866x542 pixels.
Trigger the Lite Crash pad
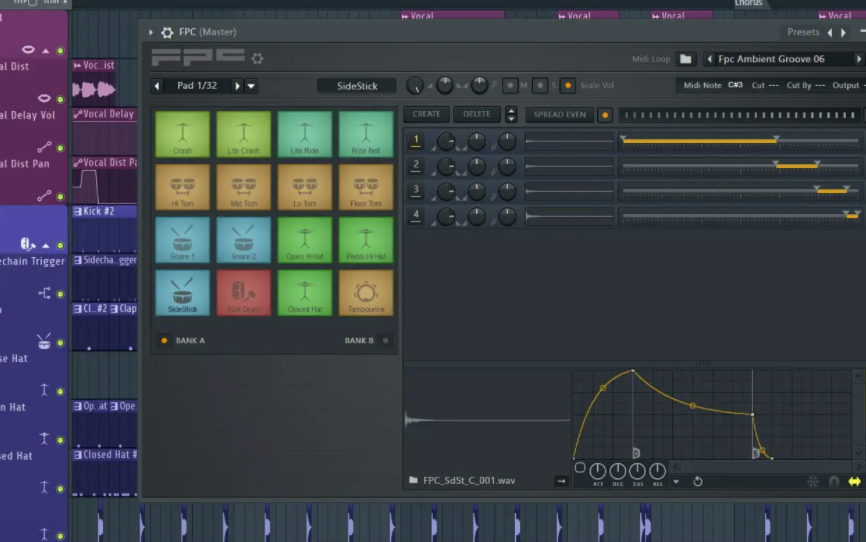[244, 134]
